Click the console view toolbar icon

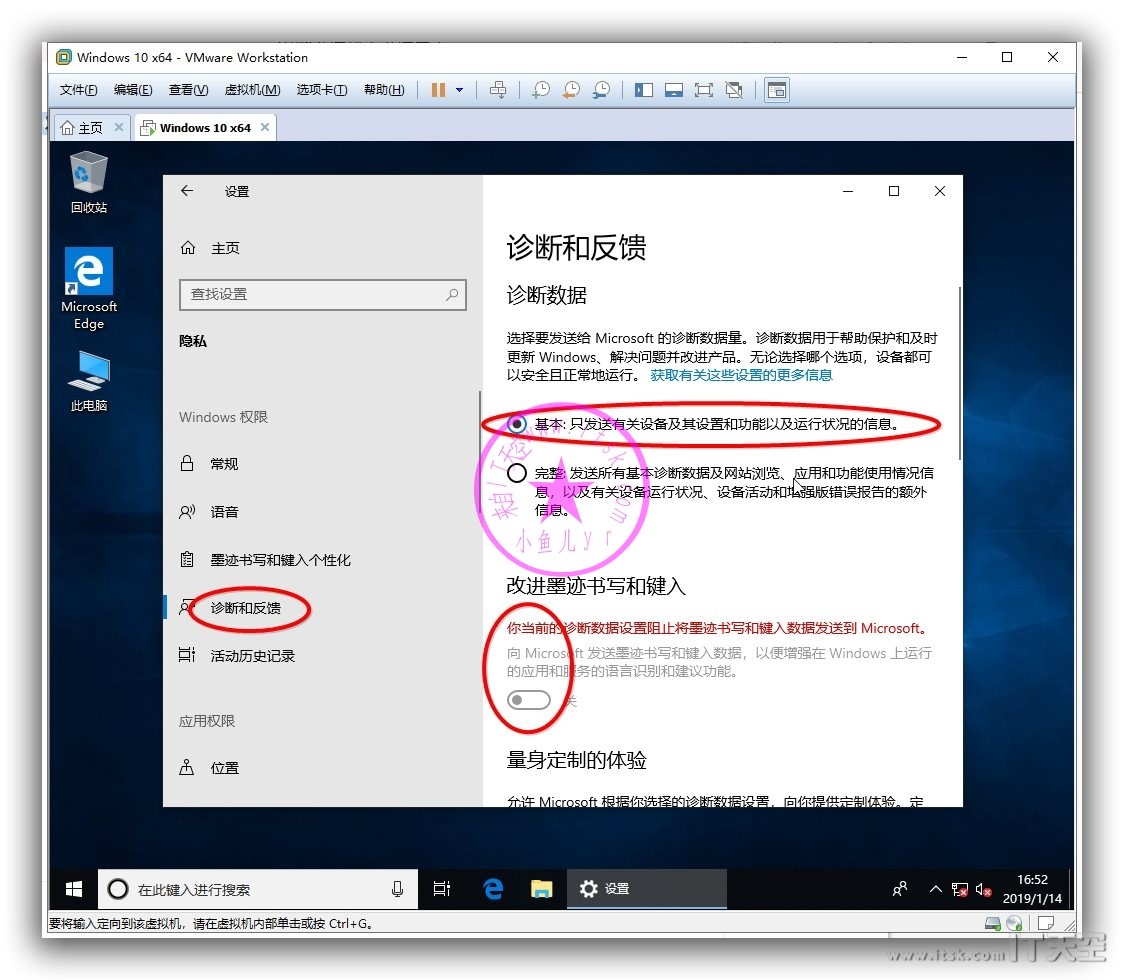777,90
